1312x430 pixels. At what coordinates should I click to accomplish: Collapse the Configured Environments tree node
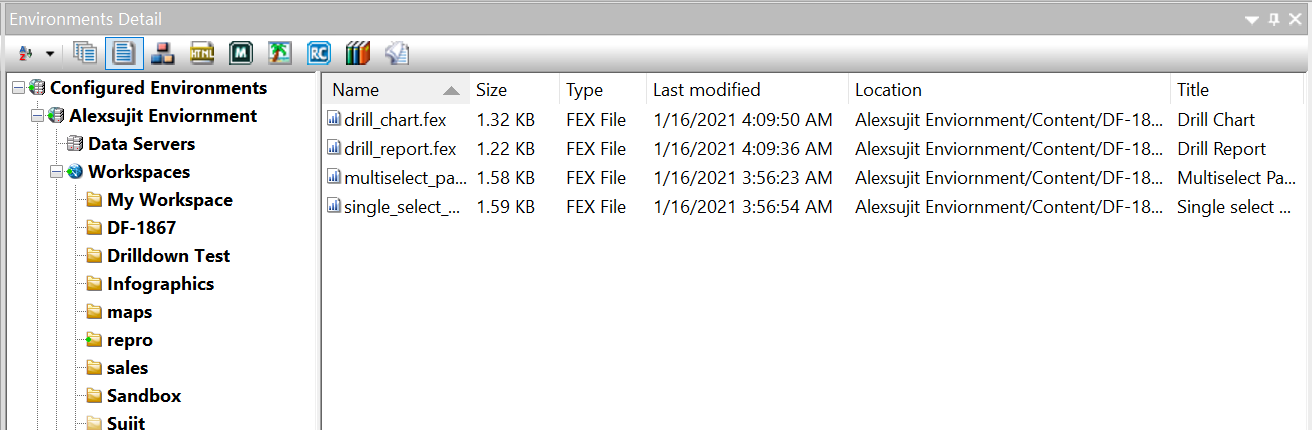(x=19, y=88)
